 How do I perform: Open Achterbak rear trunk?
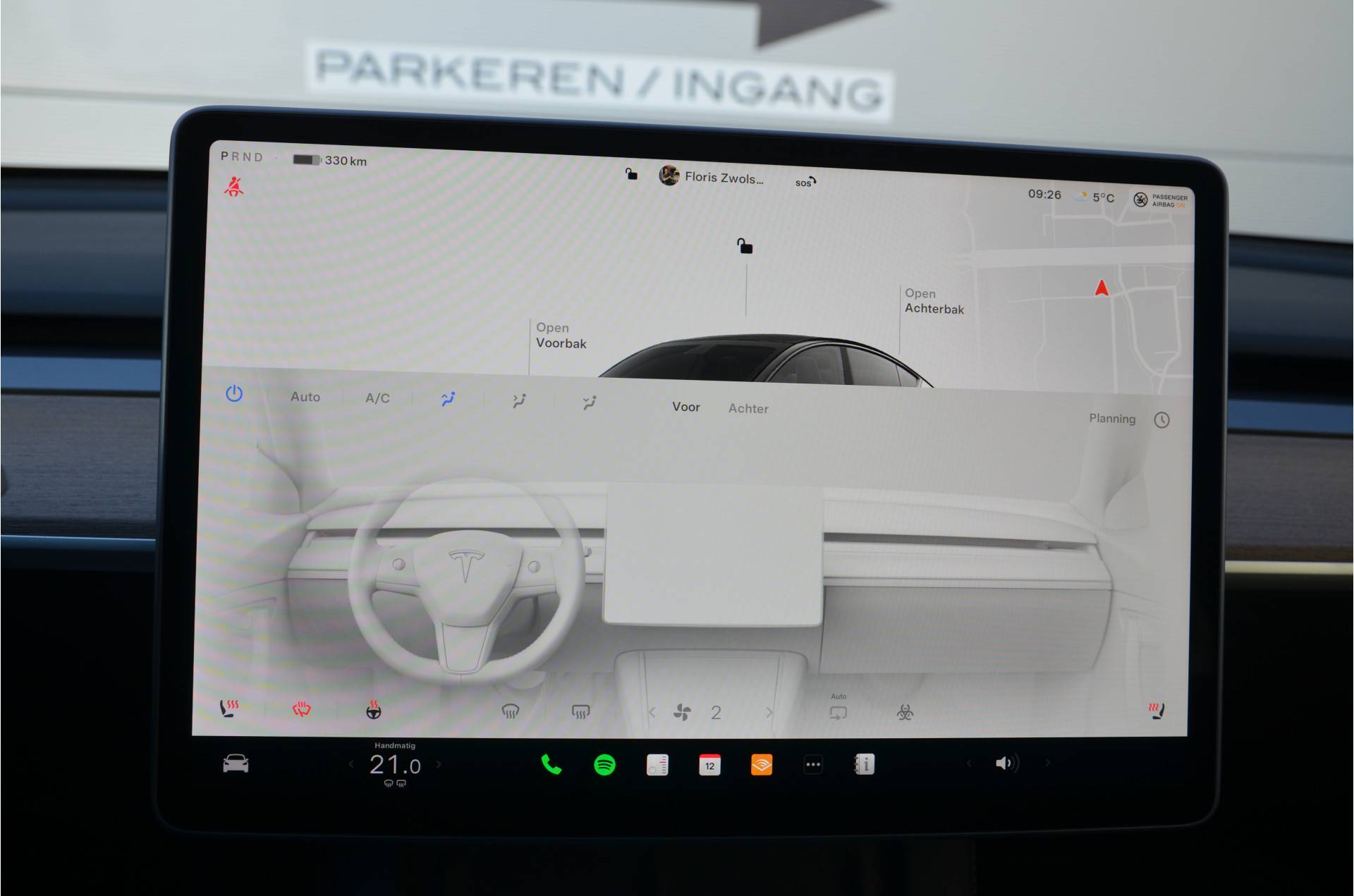[x=934, y=301]
